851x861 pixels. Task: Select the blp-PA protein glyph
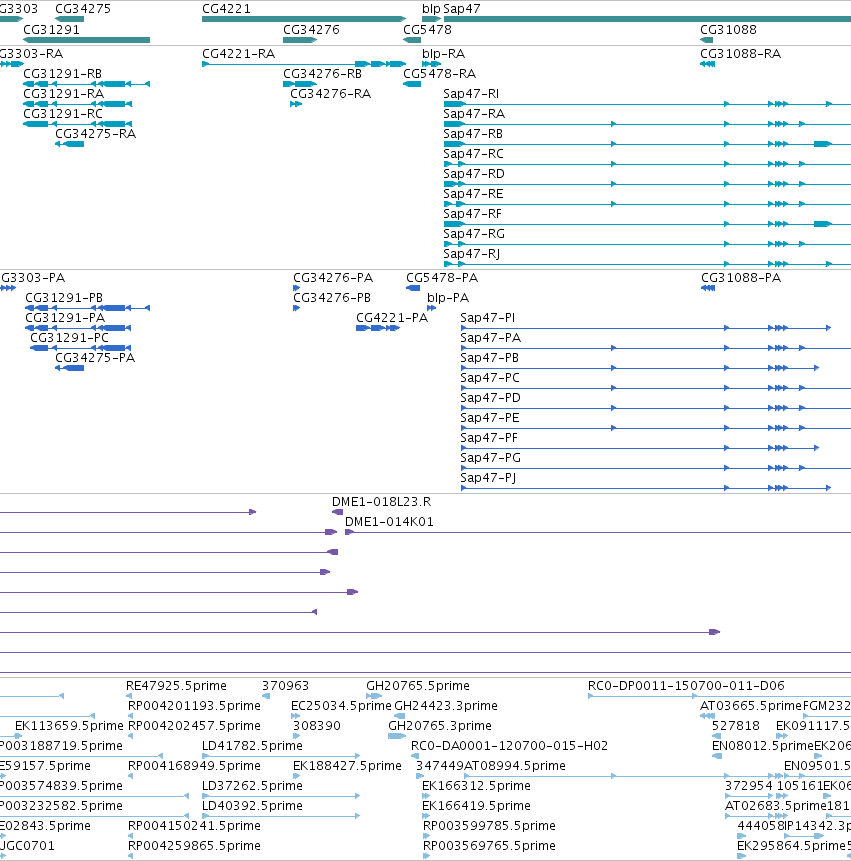click(x=432, y=308)
